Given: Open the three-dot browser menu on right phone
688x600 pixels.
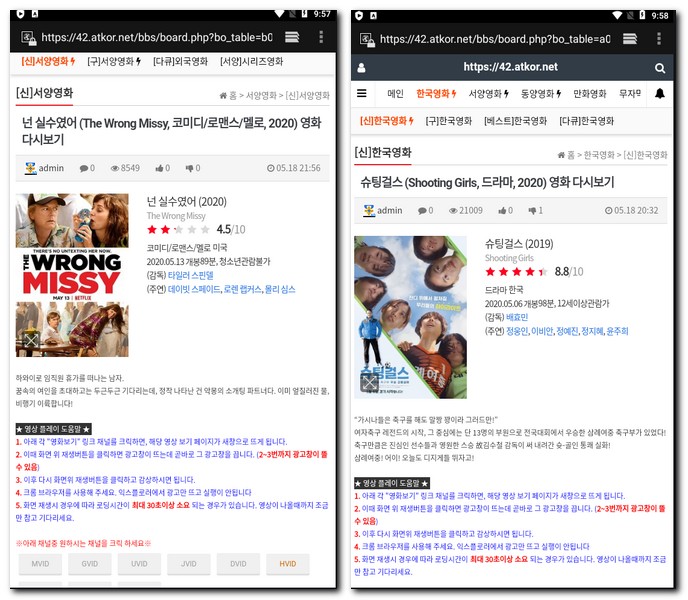Looking at the screenshot, I should [660, 39].
